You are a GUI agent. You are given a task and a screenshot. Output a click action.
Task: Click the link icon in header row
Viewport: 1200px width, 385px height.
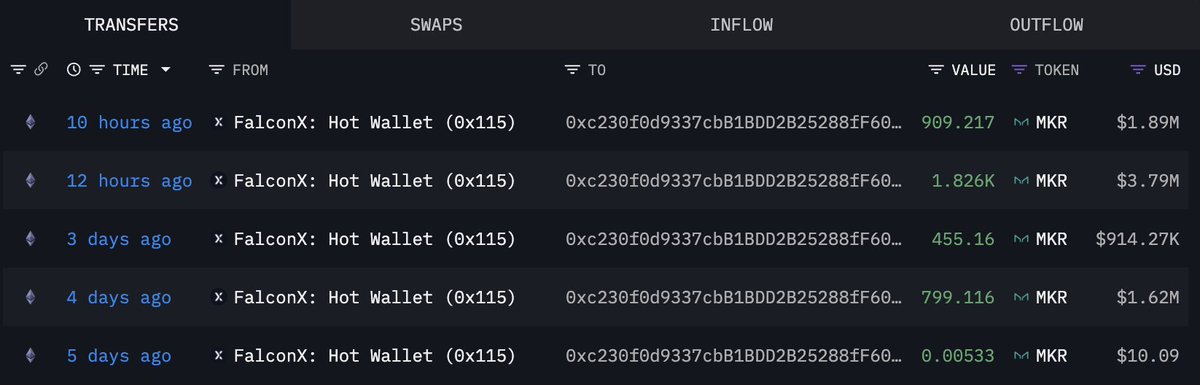click(x=41, y=70)
